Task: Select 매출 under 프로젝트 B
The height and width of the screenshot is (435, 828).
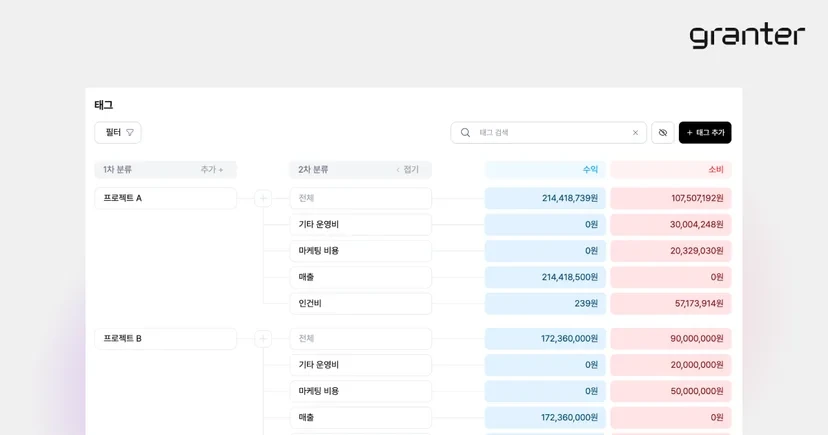Action: 361,418
